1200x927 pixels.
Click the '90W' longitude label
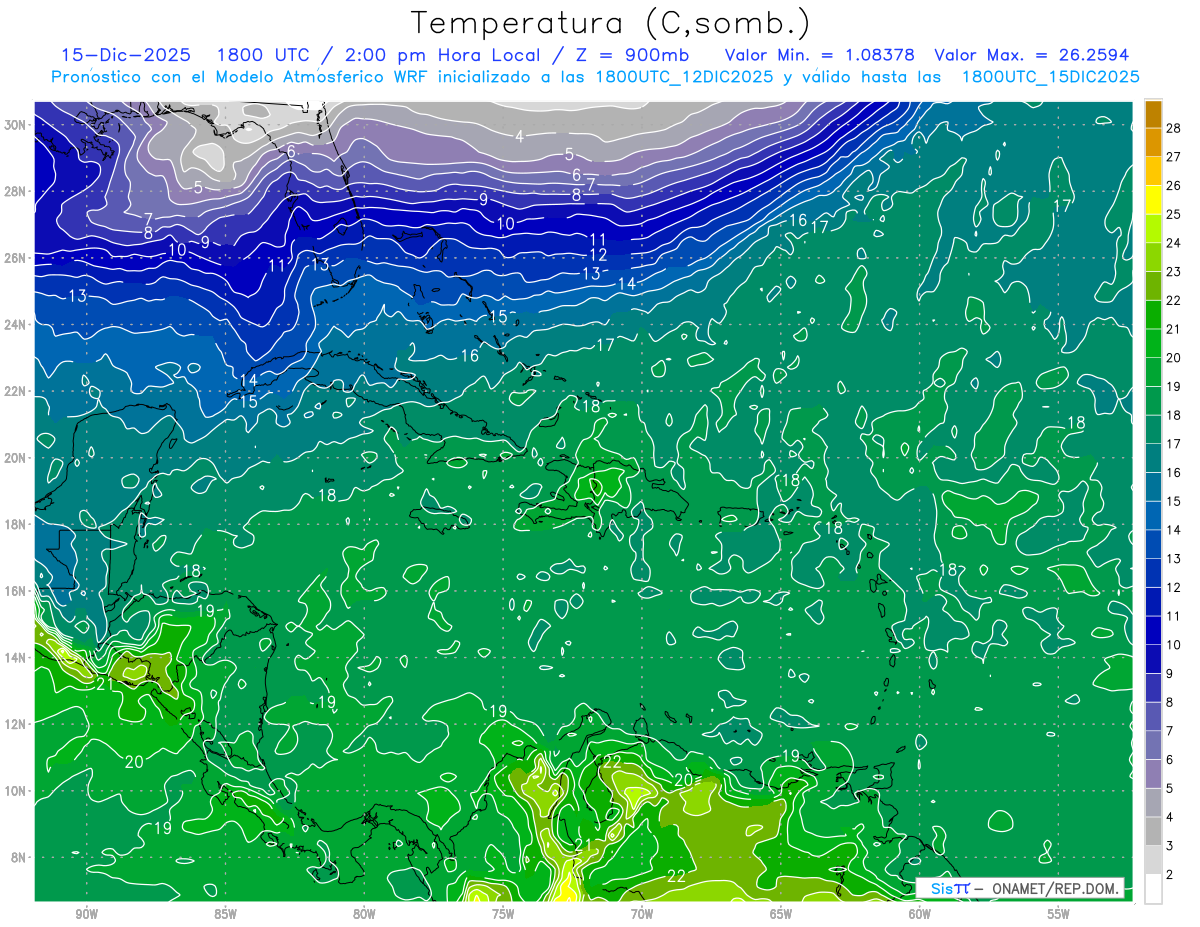(x=86, y=914)
